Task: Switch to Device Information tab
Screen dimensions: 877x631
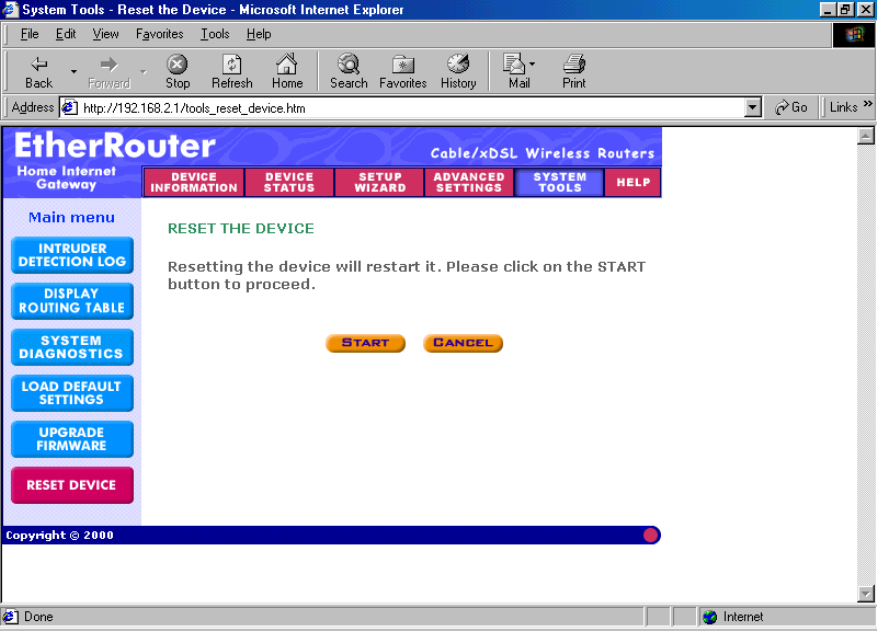Action: click(194, 182)
